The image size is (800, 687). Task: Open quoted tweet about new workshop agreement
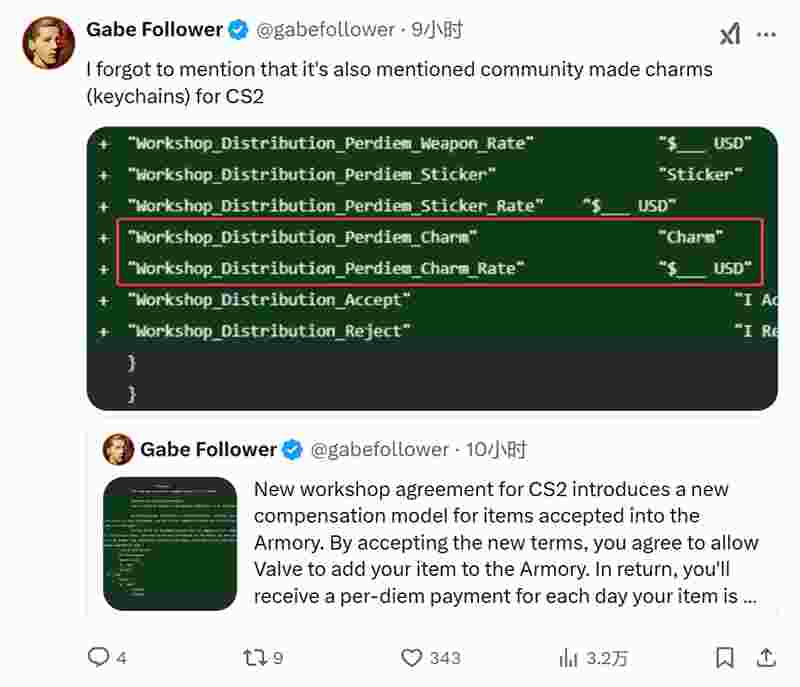tap(505, 543)
